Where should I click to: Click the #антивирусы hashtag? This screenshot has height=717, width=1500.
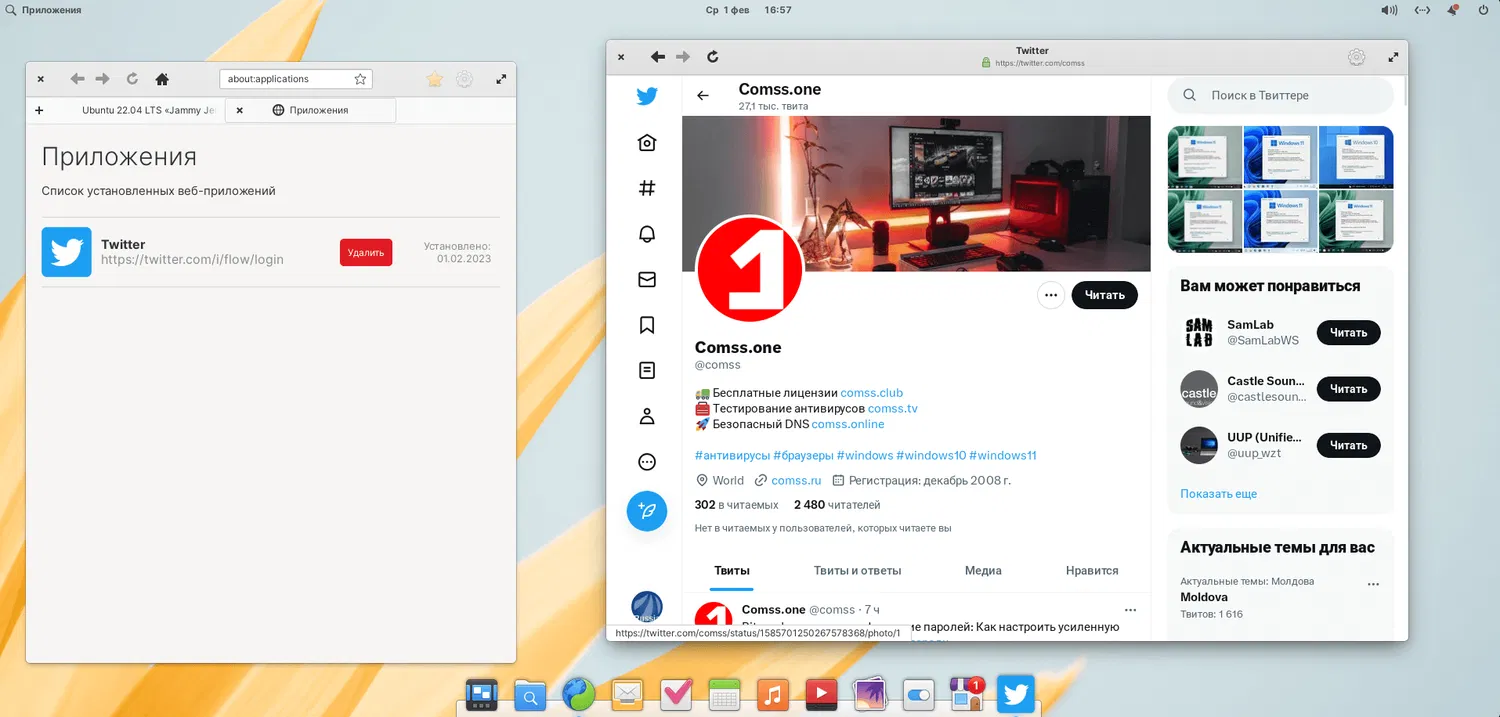point(732,455)
